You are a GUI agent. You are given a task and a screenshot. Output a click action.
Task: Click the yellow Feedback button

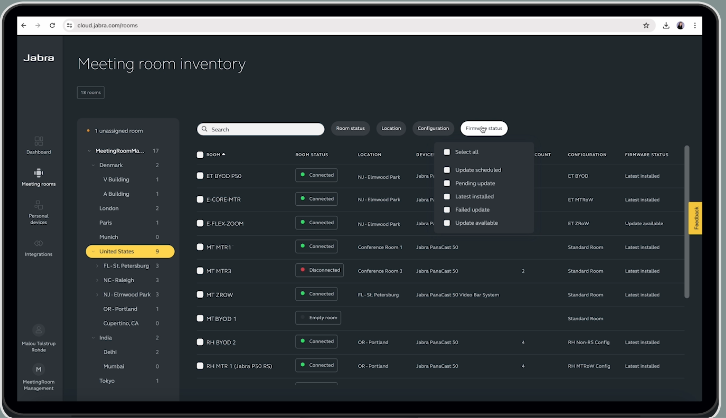tap(696, 218)
